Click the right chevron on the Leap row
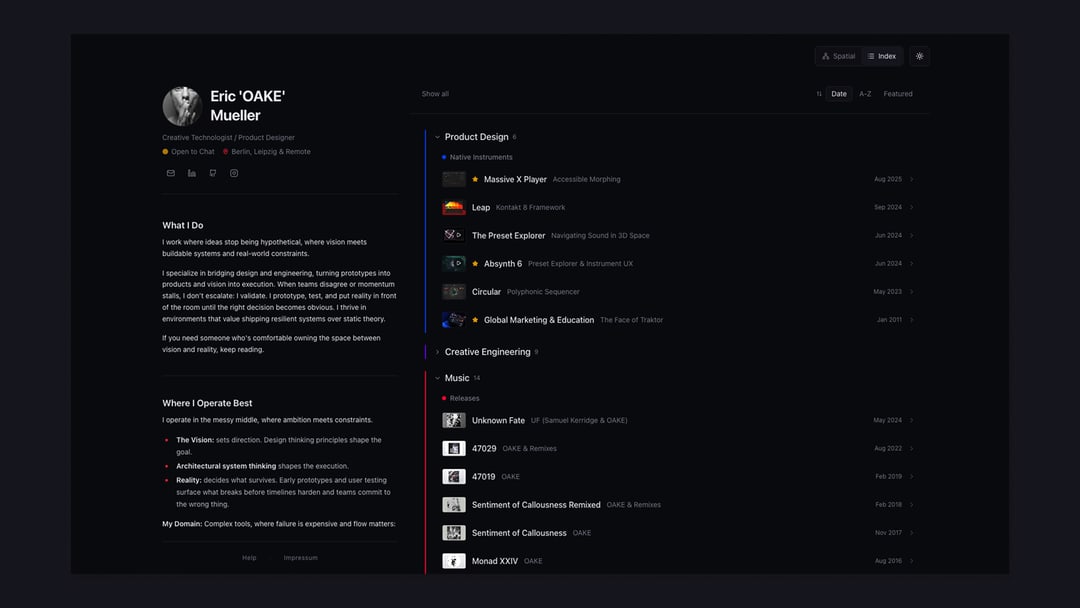This screenshot has width=1080, height=608. (912, 208)
